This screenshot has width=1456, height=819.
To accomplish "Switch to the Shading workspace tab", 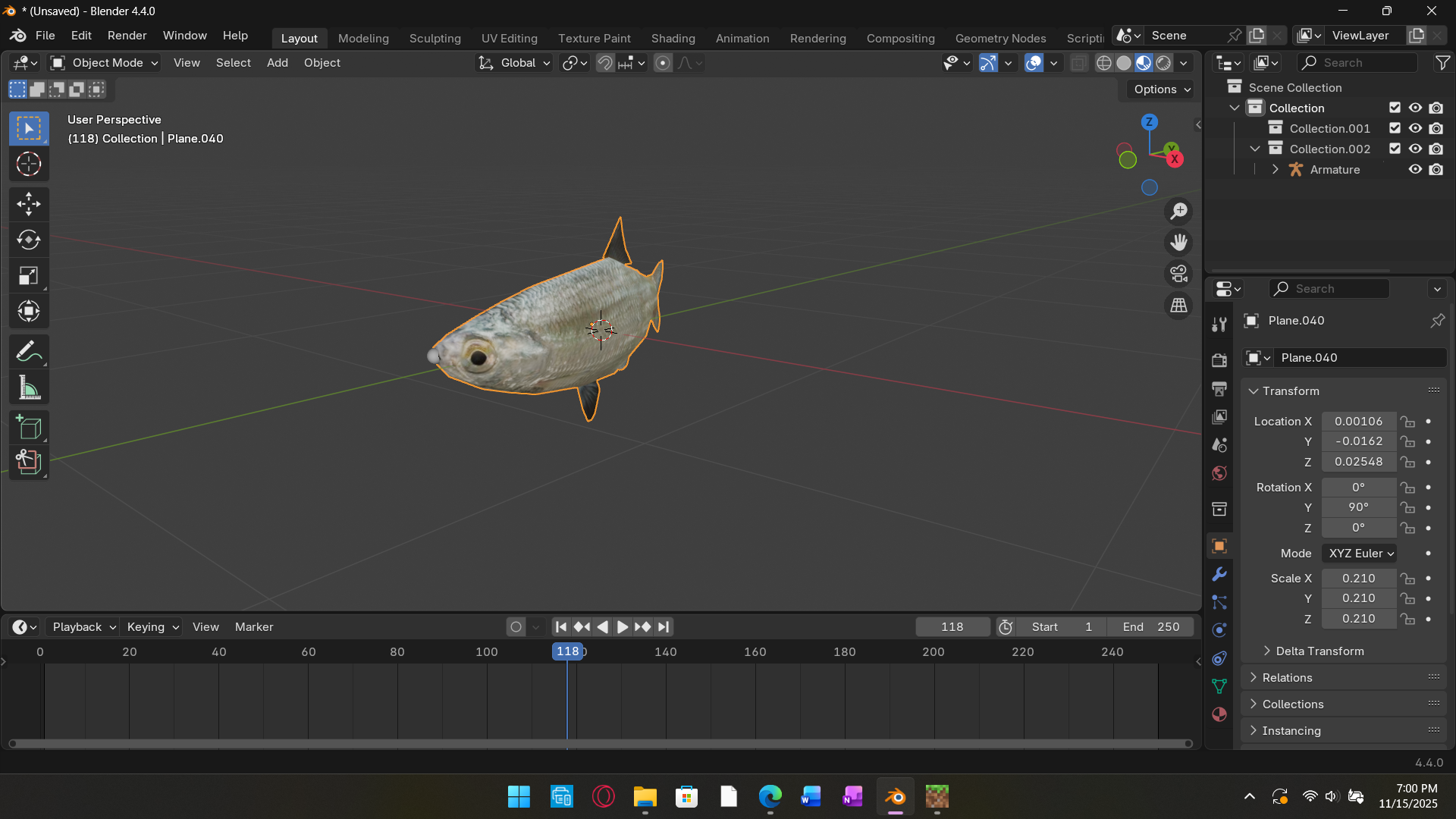I will (673, 38).
